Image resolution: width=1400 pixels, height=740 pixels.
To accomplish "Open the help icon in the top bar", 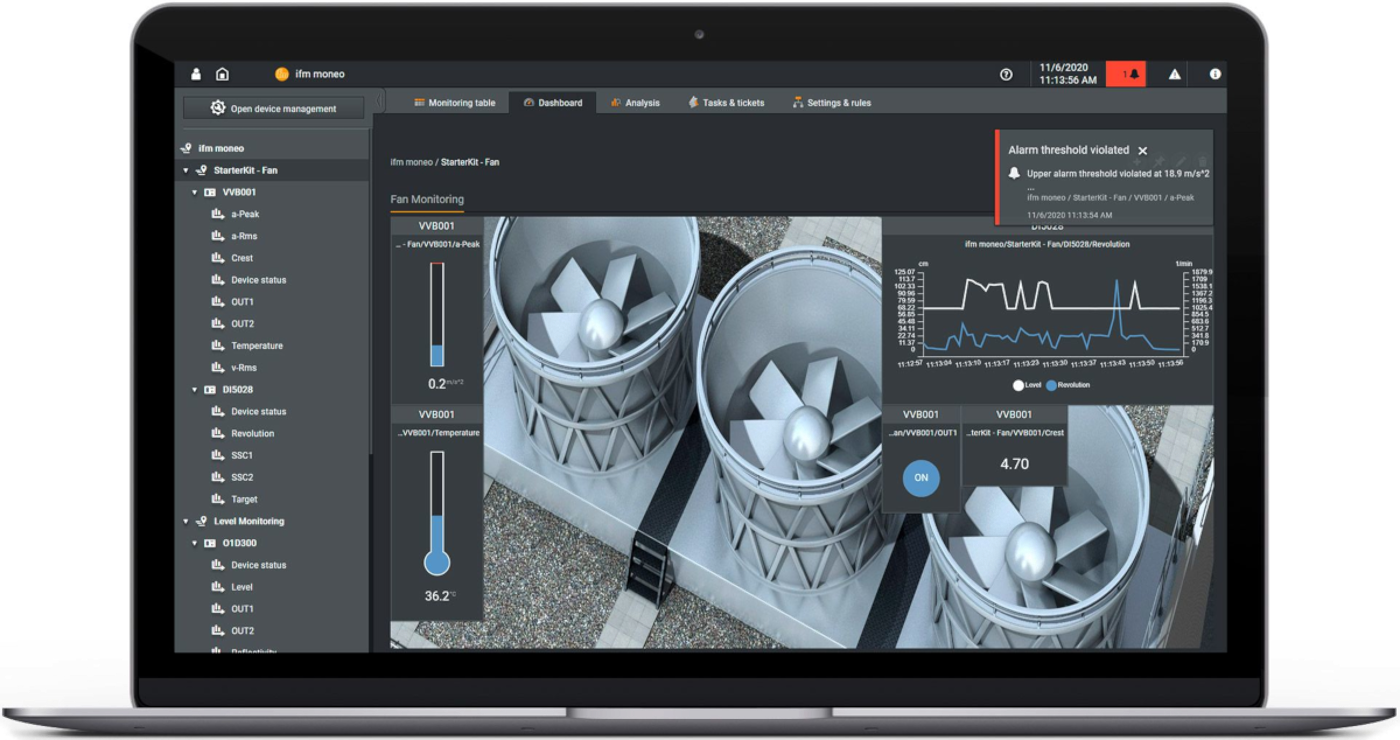I will tap(1005, 74).
